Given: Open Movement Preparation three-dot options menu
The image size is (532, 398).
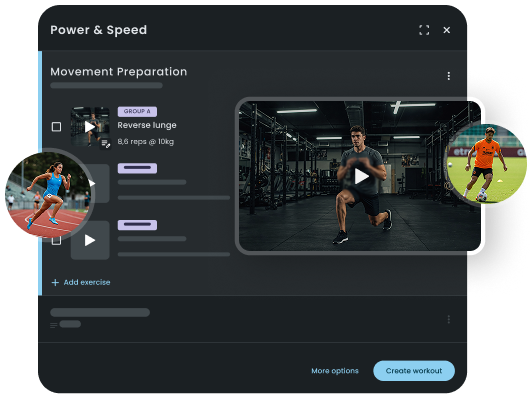Looking at the screenshot, I should coord(449,76).
